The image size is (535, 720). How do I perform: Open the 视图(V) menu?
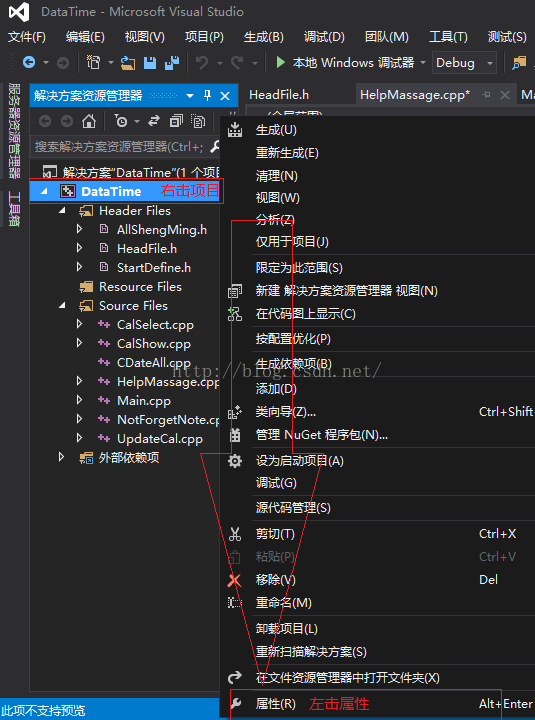click(145, 37)
